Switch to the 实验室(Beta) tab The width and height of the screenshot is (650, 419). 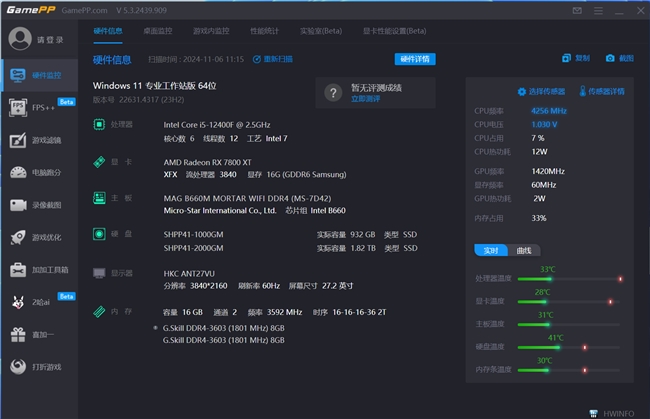click(x=321, y=31)
